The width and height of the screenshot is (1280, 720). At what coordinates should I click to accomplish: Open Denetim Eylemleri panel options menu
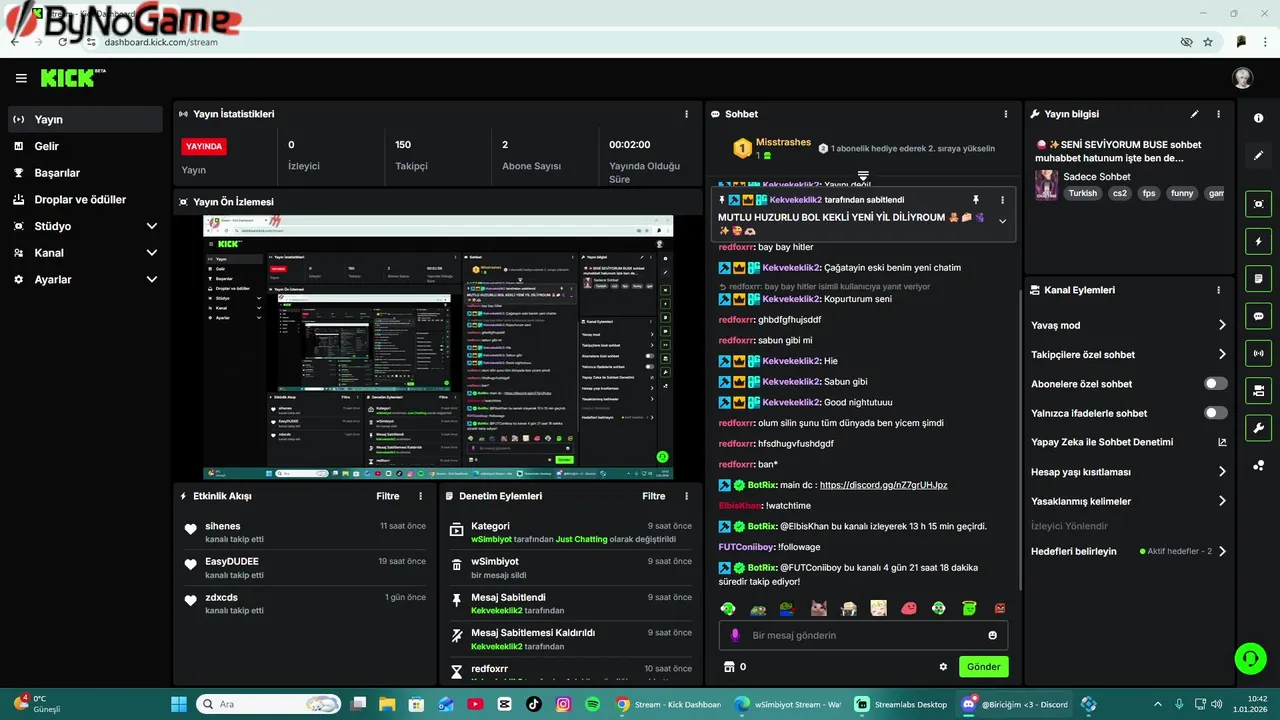pos(686,496)
